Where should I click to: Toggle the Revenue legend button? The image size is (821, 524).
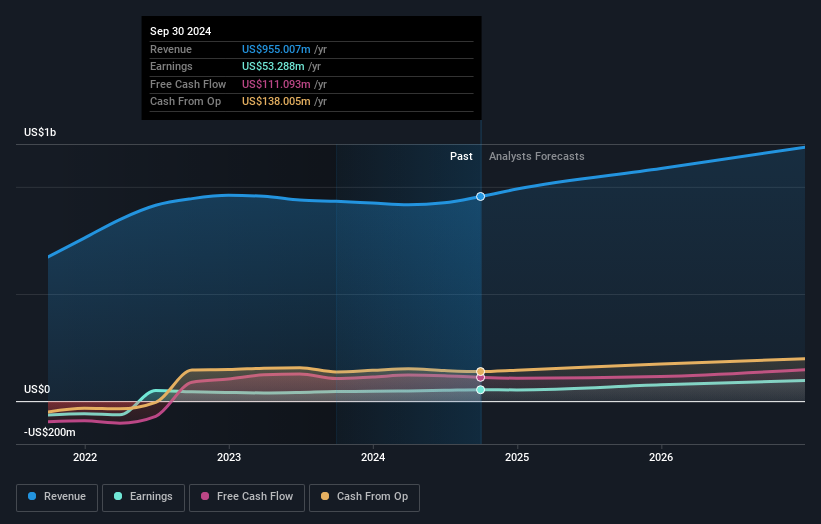pos(57,497)
